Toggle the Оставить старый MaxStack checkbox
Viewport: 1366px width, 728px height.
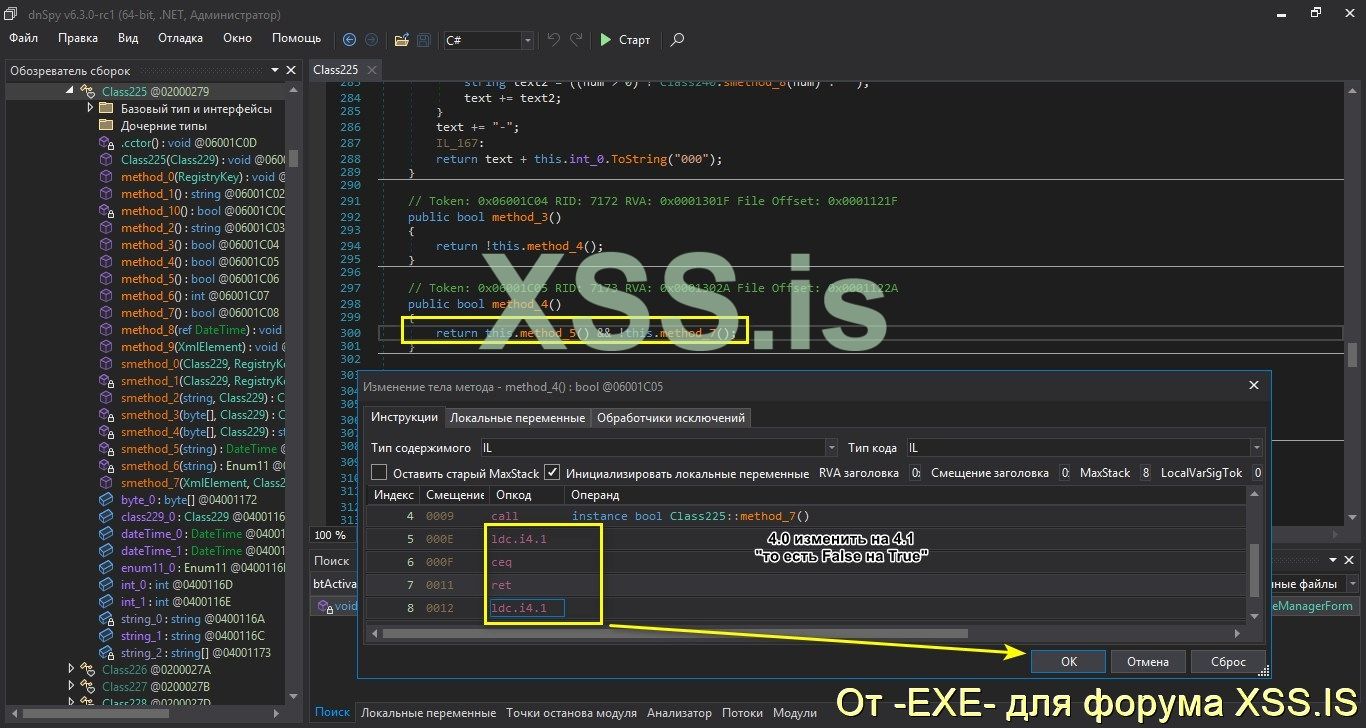click(379, 473)
